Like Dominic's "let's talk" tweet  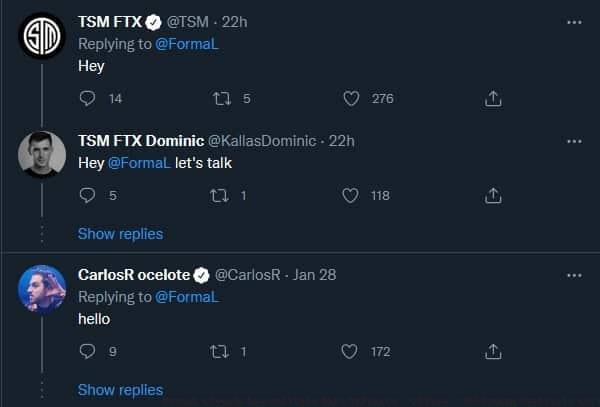(351, 195)
